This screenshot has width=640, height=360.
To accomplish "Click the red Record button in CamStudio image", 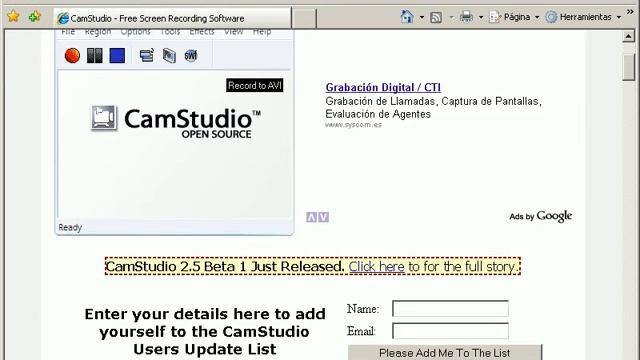I will click(72, 55).
